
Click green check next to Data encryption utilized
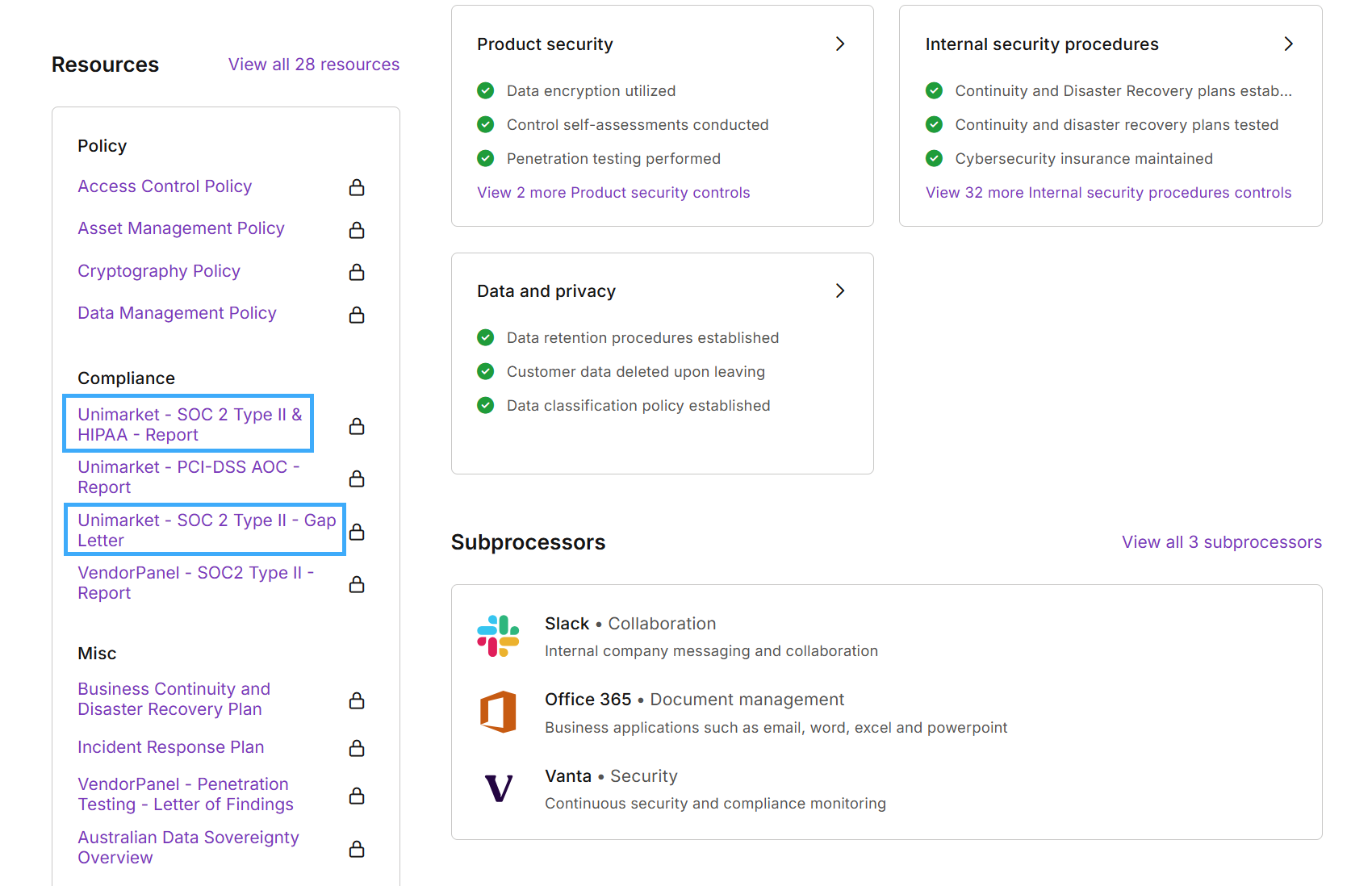point(486,90)
